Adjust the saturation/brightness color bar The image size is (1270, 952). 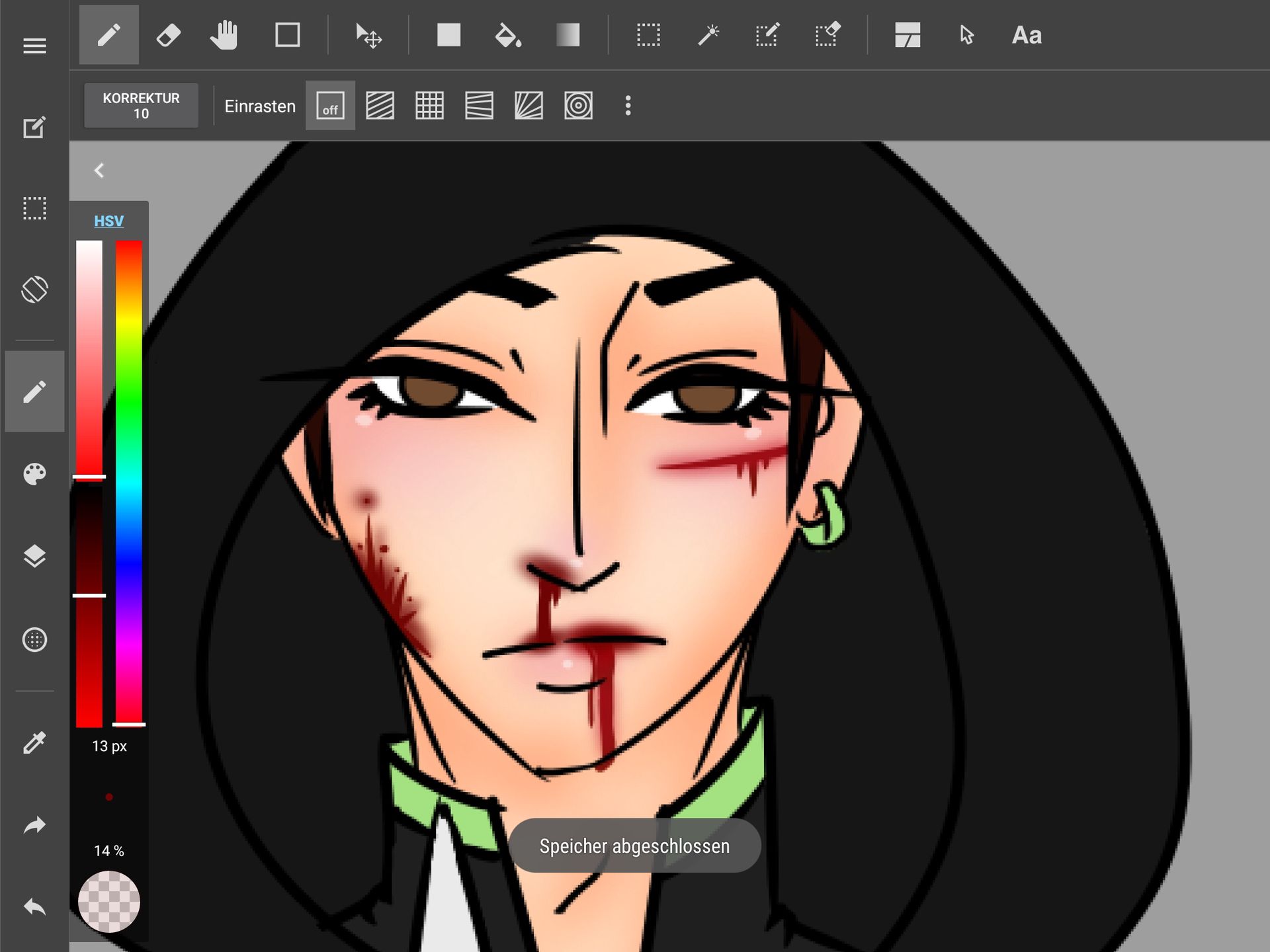(x=89, y=483)
